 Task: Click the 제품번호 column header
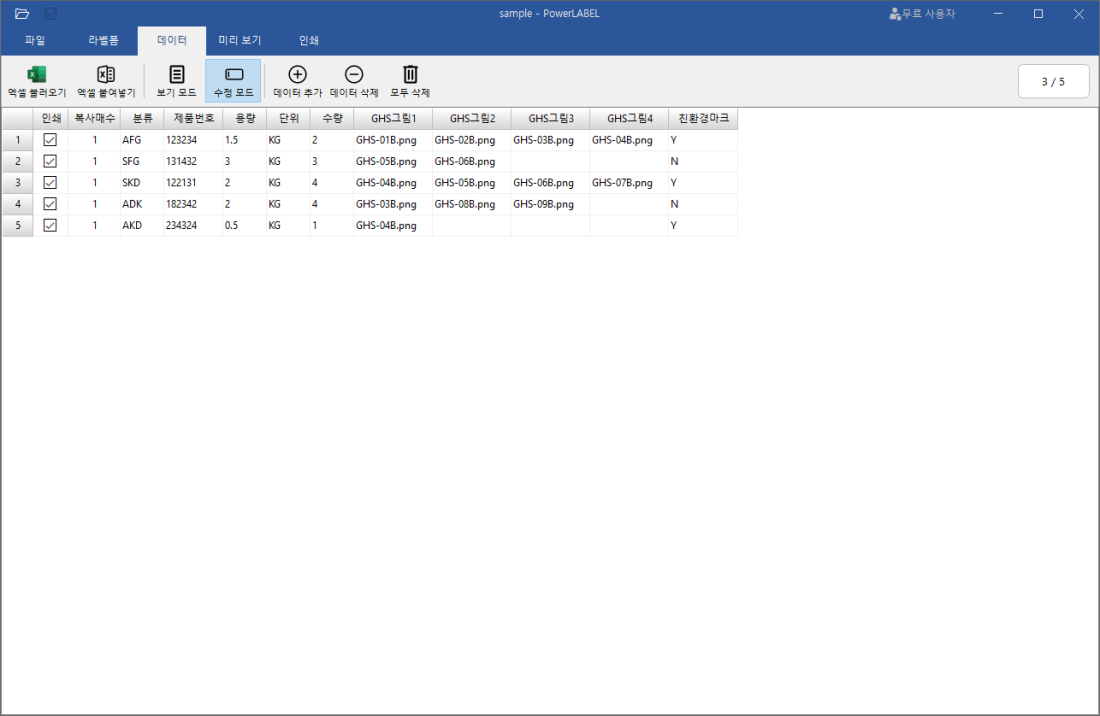pyautogui.click(x=193, y=118)
